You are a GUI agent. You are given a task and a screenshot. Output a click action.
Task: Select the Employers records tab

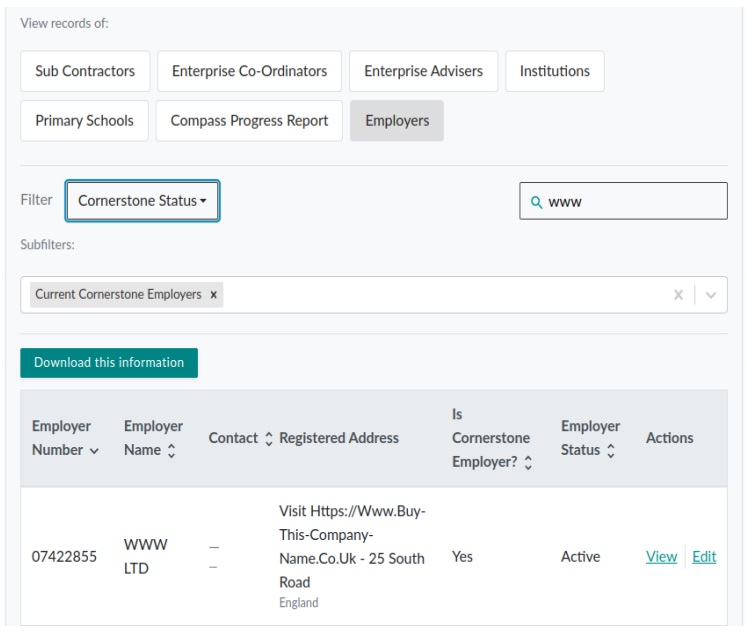coord(397,121)
